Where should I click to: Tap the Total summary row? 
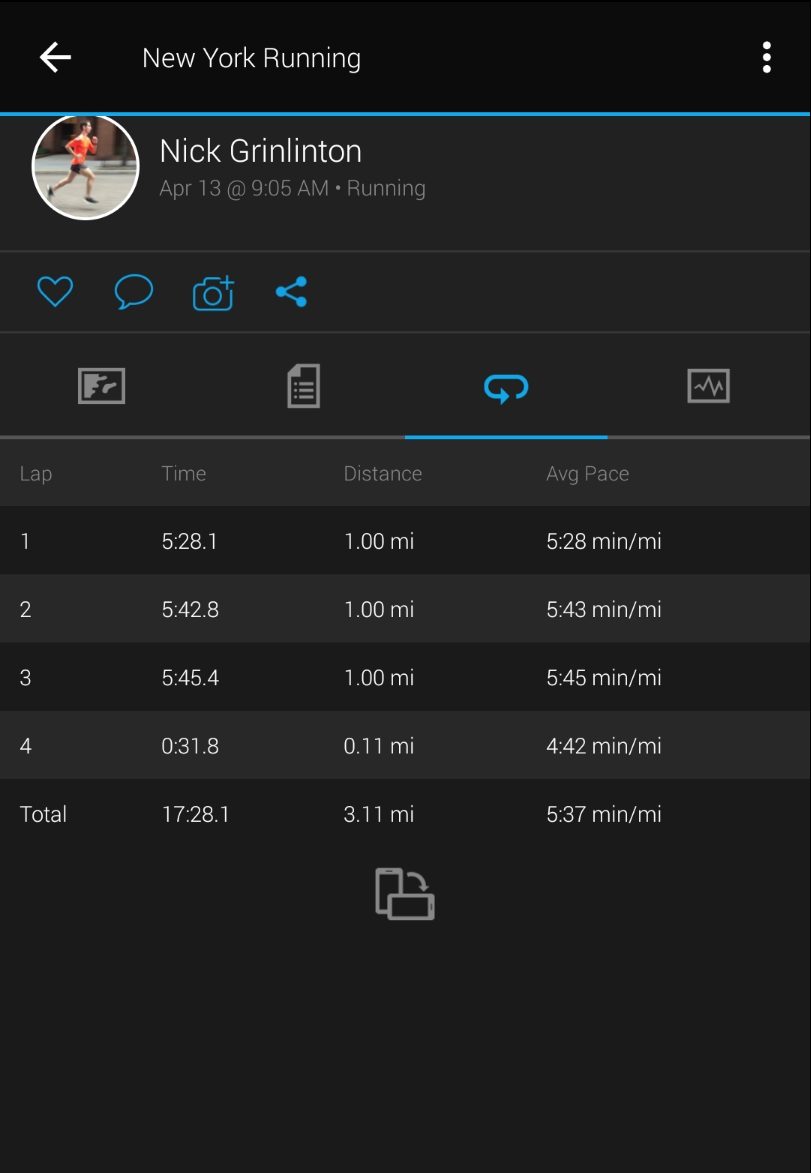405,814
